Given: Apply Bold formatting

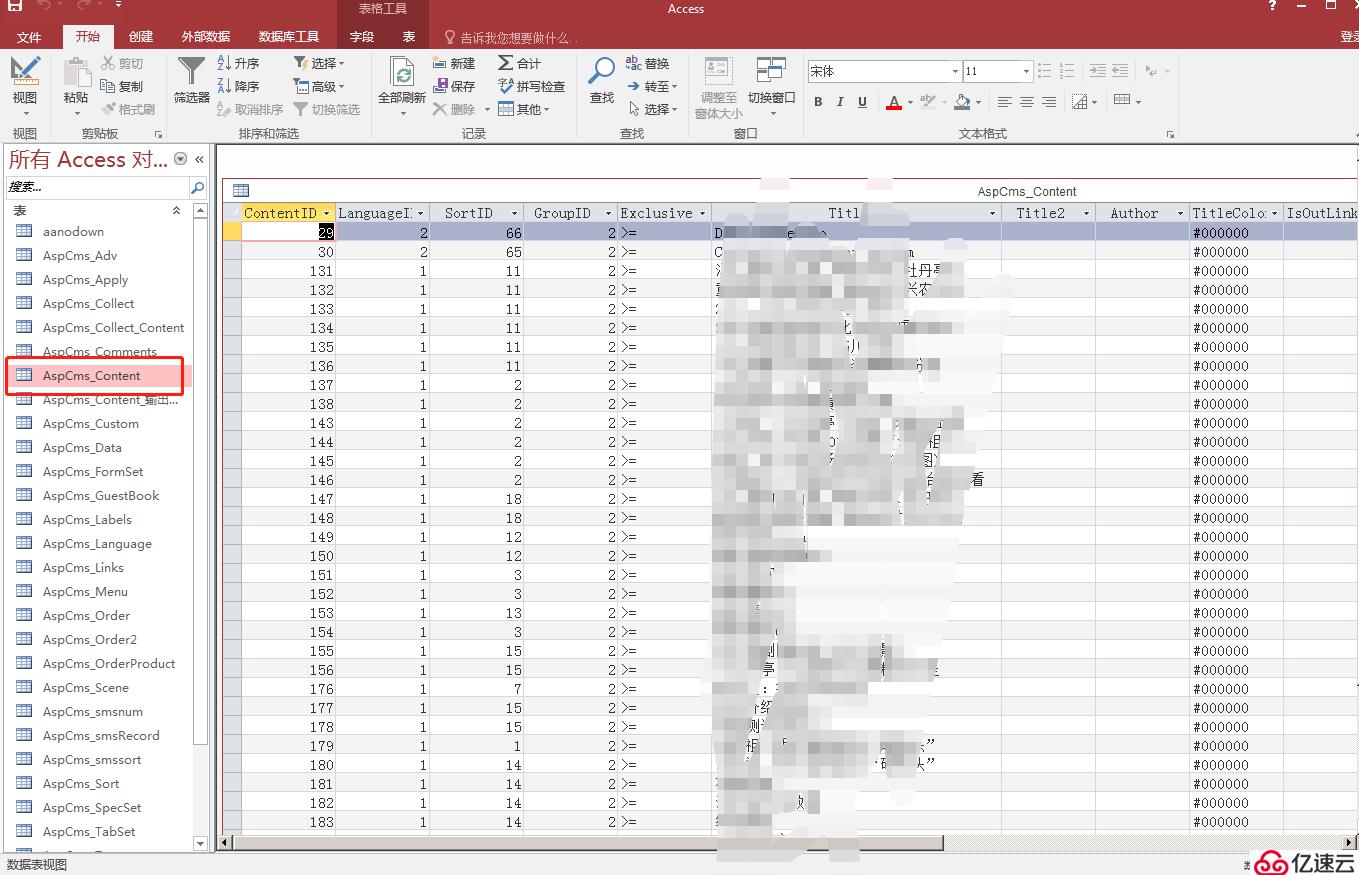Looking at the screenshot, I should click(818, 102).
